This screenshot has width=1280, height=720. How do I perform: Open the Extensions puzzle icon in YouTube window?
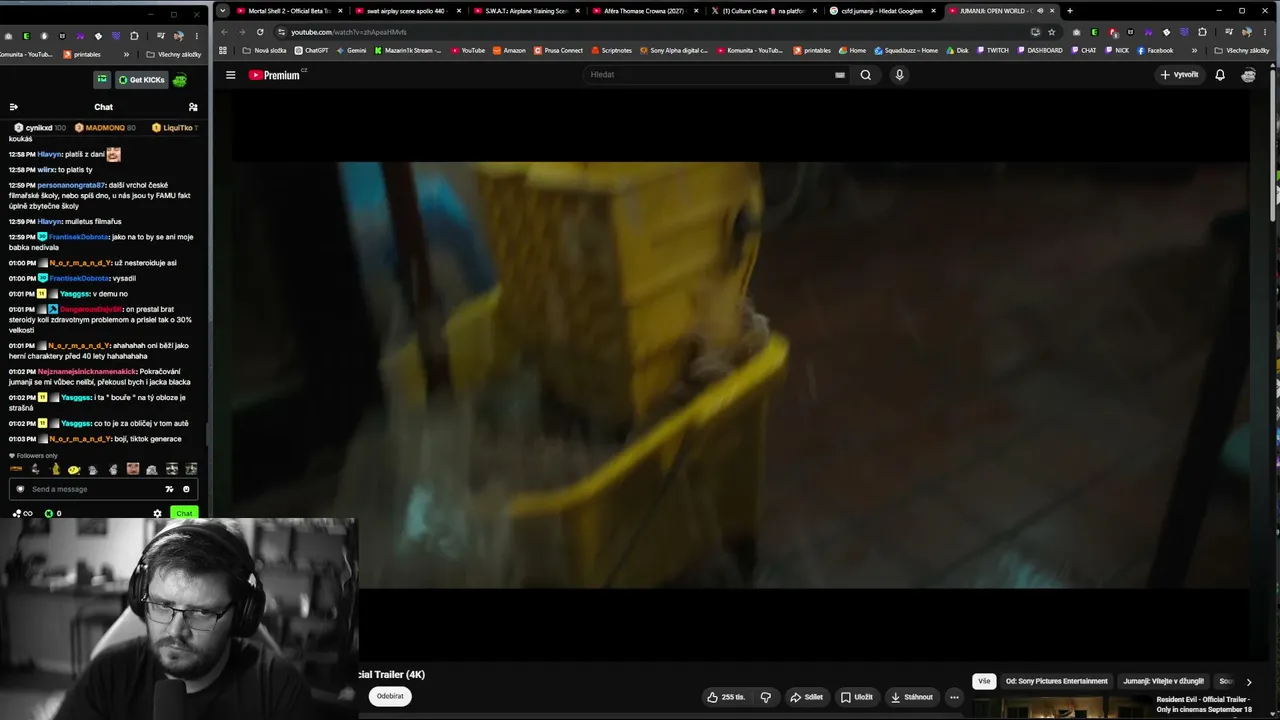[x=1202, y=32]
